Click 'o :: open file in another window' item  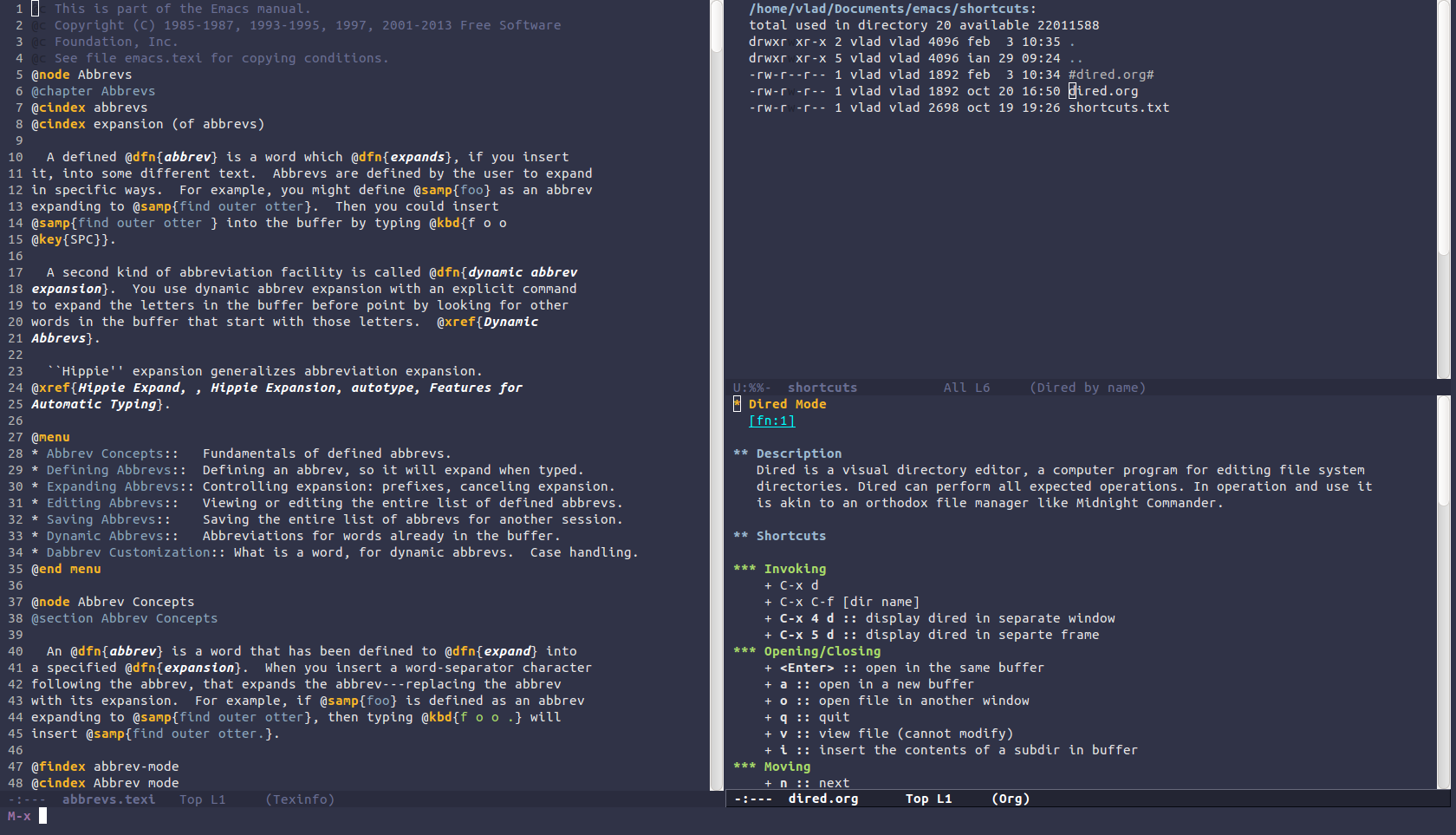[897, 701]
